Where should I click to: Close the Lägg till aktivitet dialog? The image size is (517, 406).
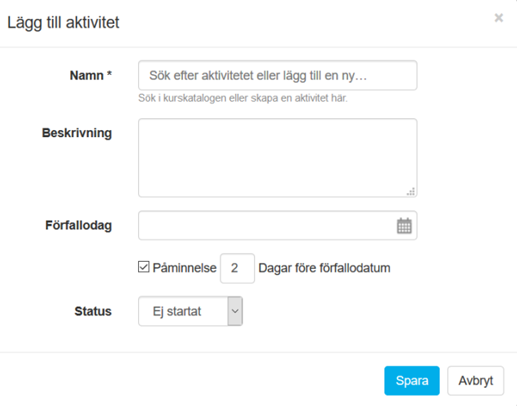pos(499,18)
